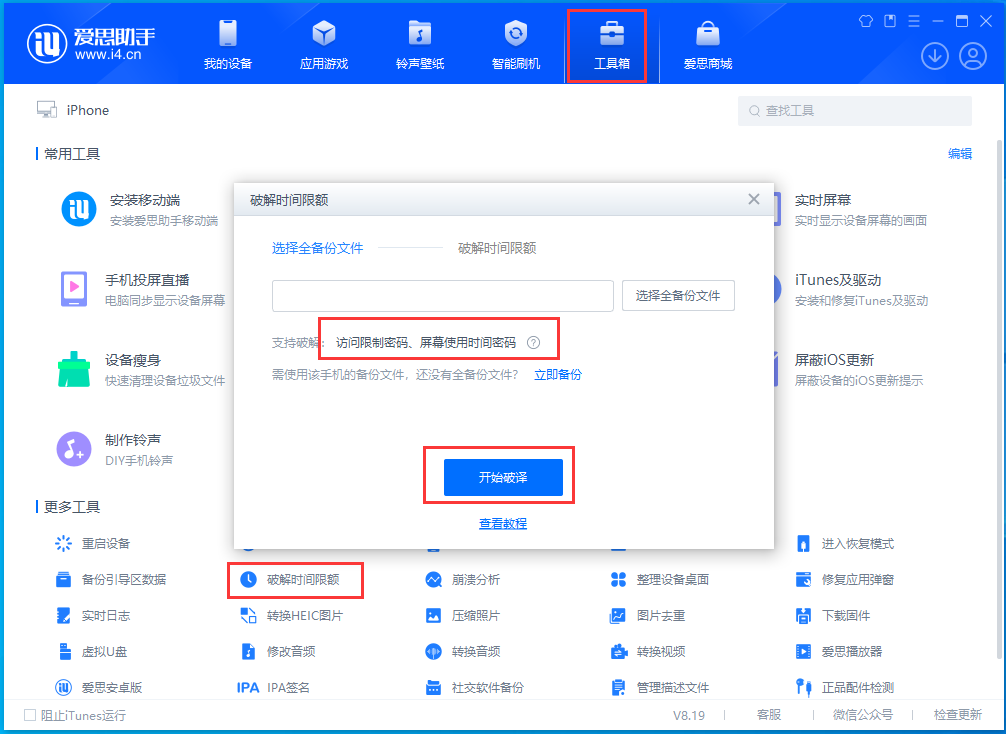Click the 立即备份 backup link
Screen dimensions: 1006x734
(557, 372)
